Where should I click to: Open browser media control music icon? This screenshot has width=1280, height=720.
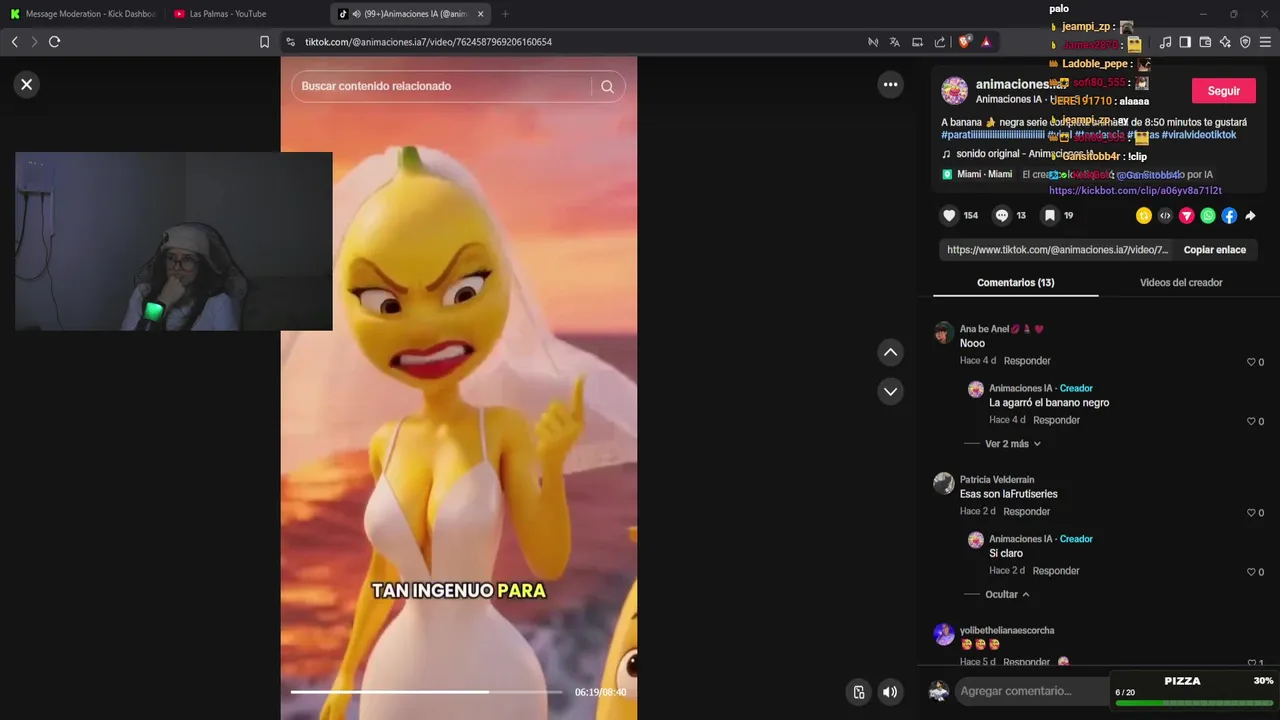click(x=1165, y=42)
